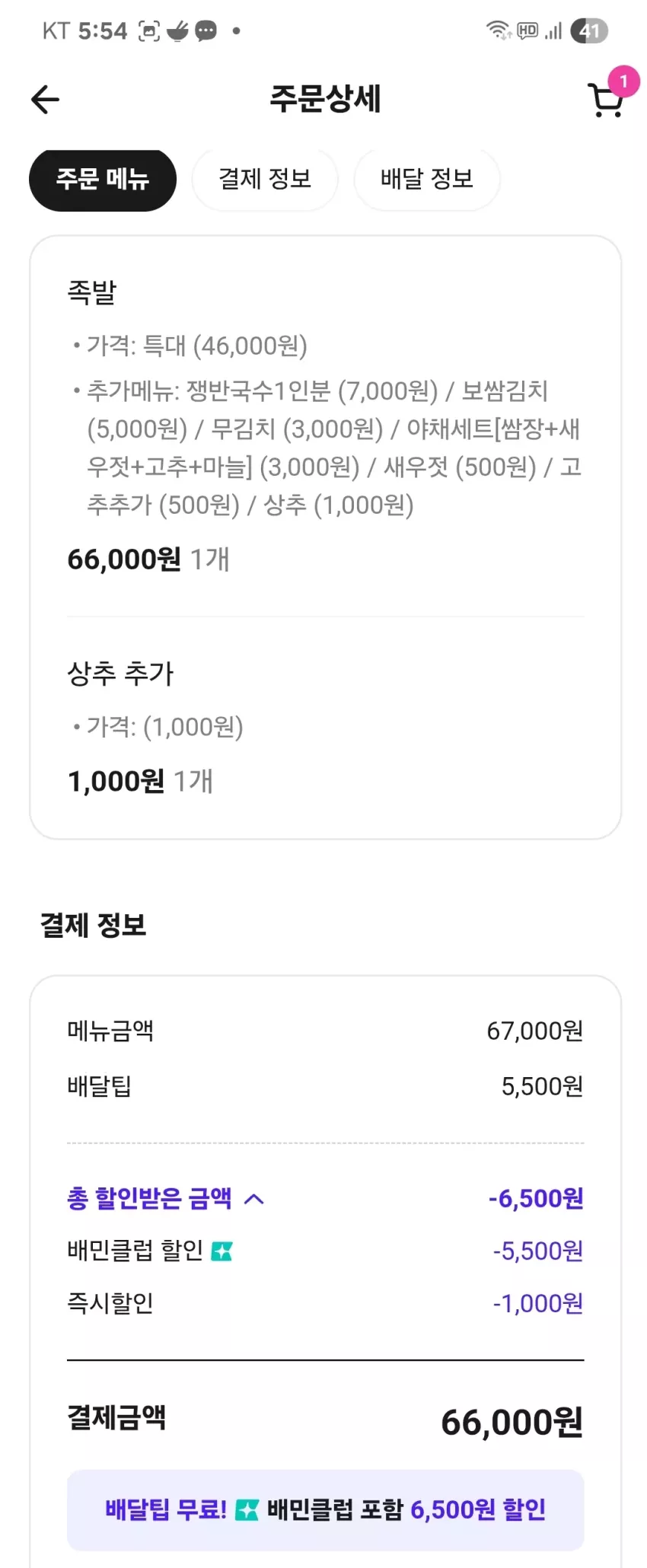647x1568 pixels.
Task: Tap the 배달팁 무료 discount banner
Action: [x=326, y=1509]
